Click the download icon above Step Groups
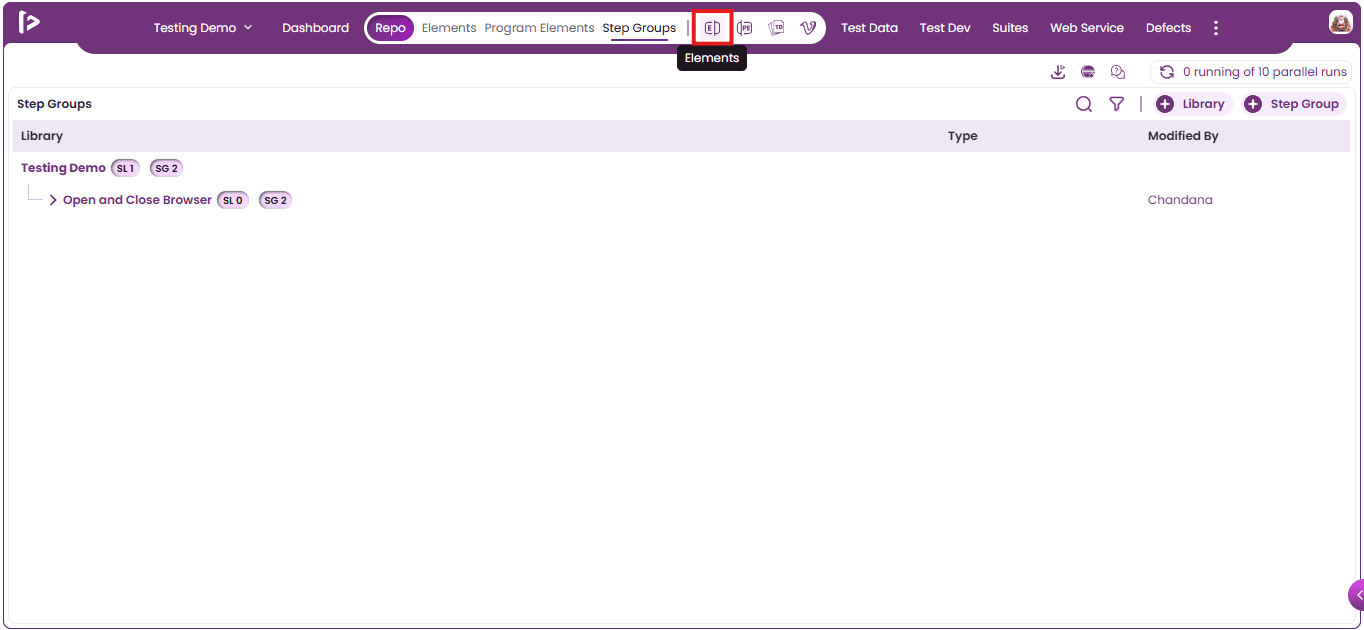 [1058, 72]
